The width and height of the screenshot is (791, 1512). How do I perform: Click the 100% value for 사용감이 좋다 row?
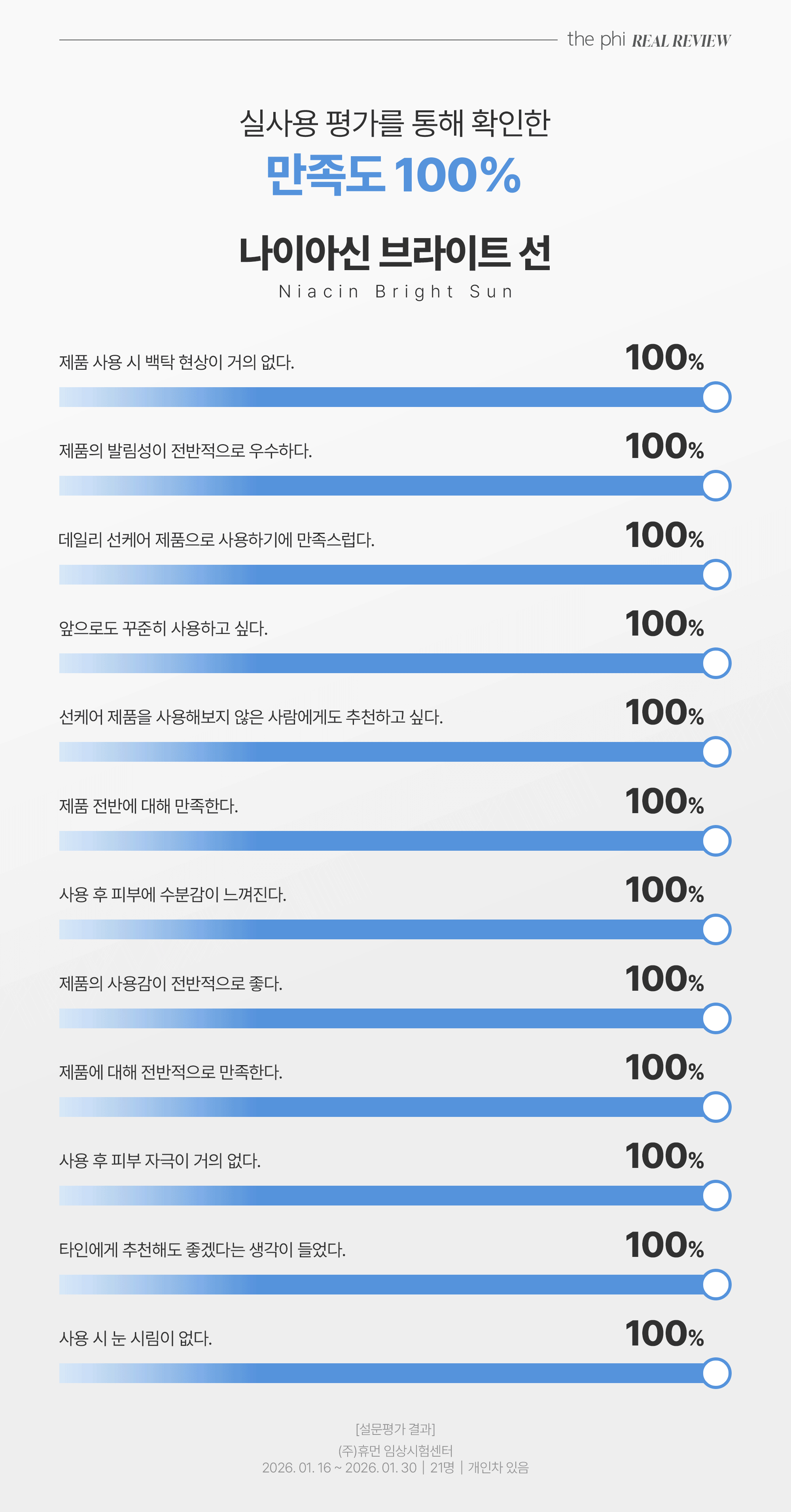coord(664,979)
